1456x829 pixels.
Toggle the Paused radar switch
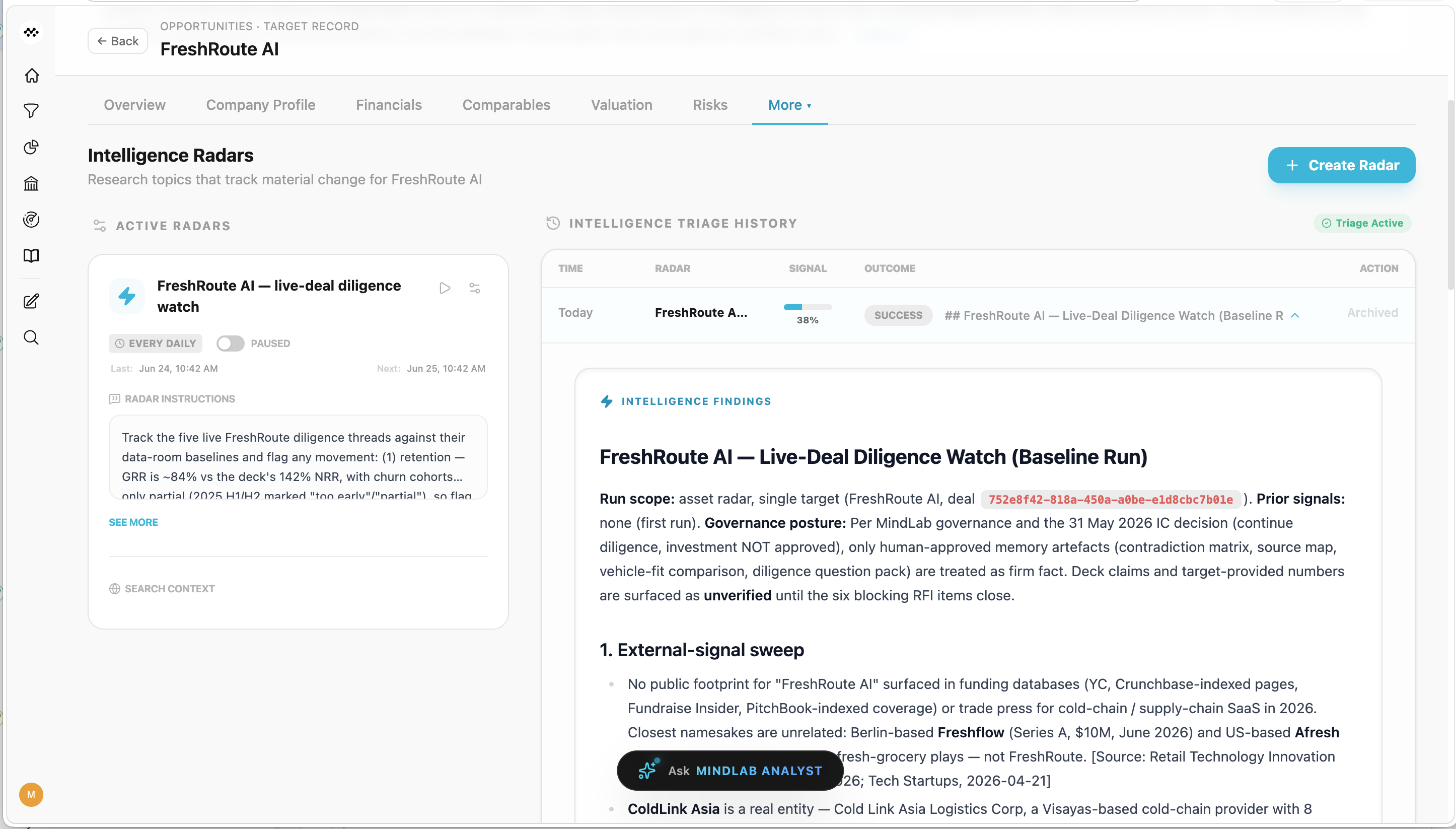click(231, 343)
